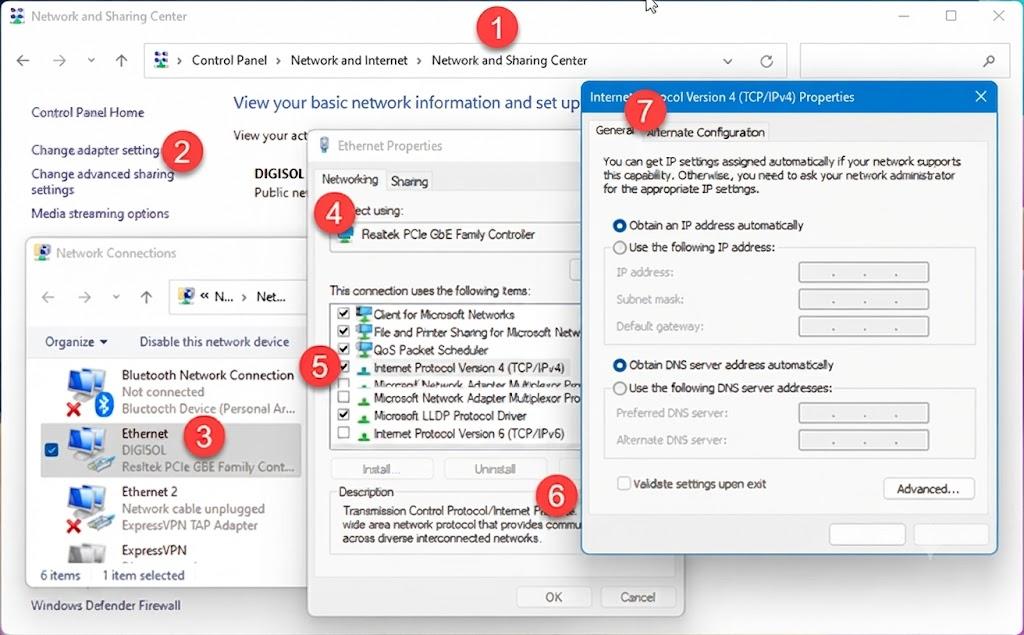Click Realtek PCIe GbE Family Controller field
1024x635 pixels.
click(x=455, y=235)
